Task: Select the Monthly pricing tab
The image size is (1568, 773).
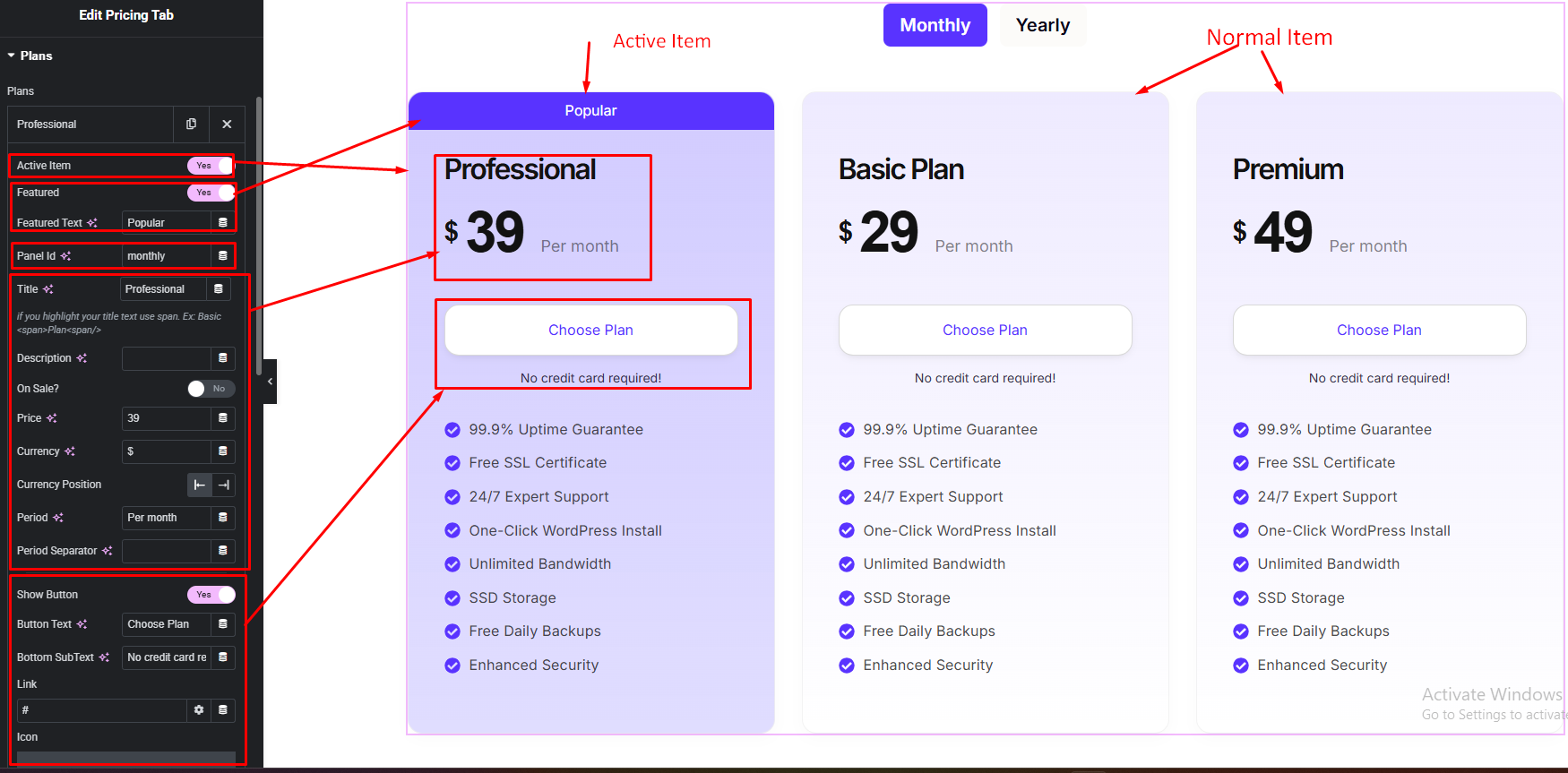Action: pyautogui.click(x=935, y=25)
